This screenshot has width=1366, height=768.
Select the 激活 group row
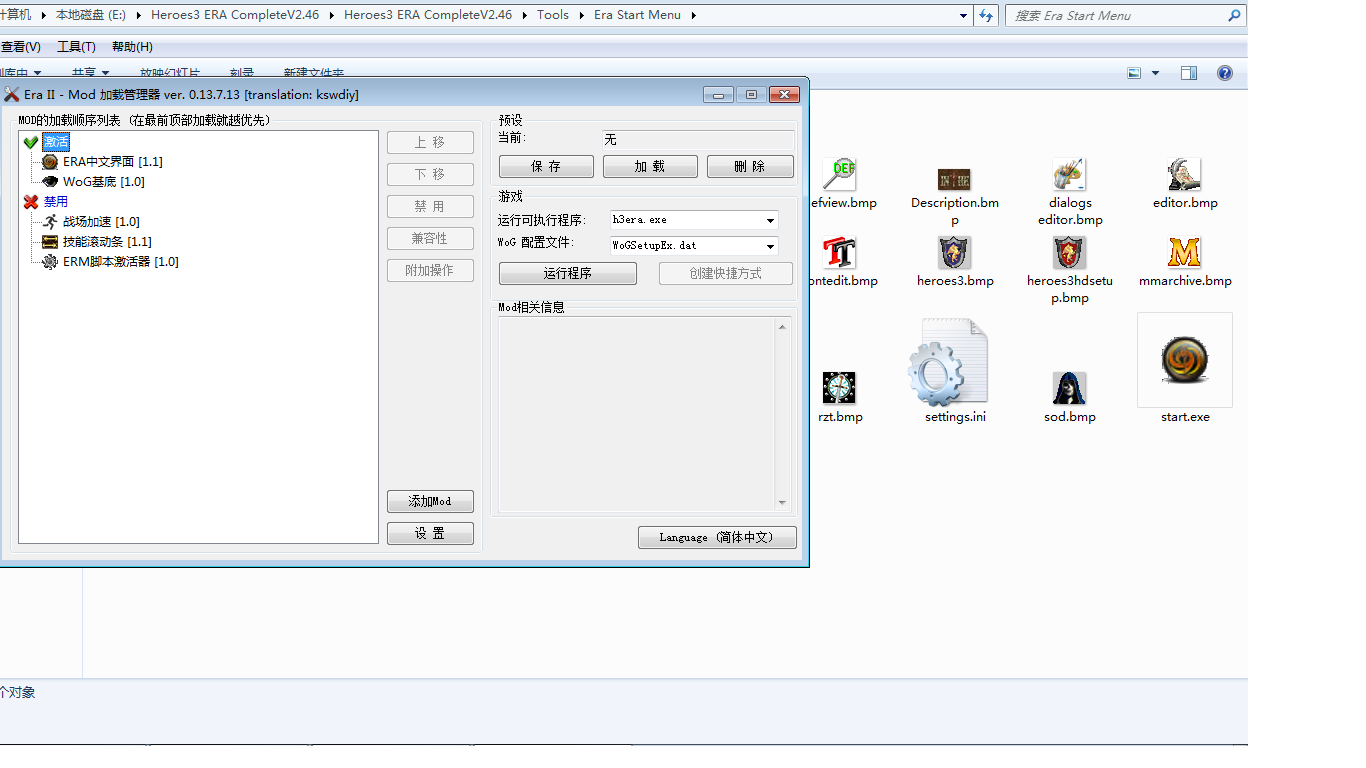point(56,142)
